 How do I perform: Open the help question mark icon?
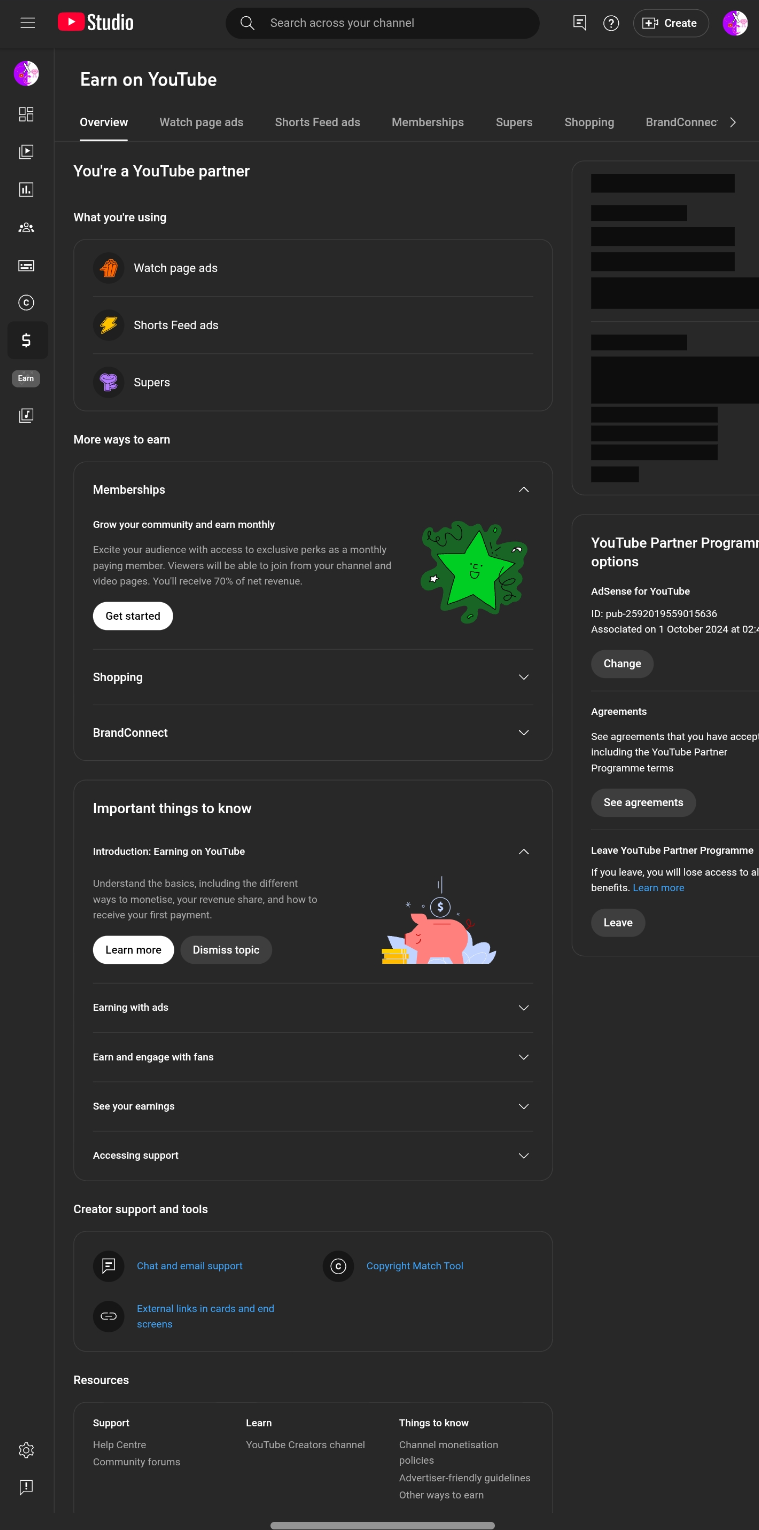[x=611, y=23]
